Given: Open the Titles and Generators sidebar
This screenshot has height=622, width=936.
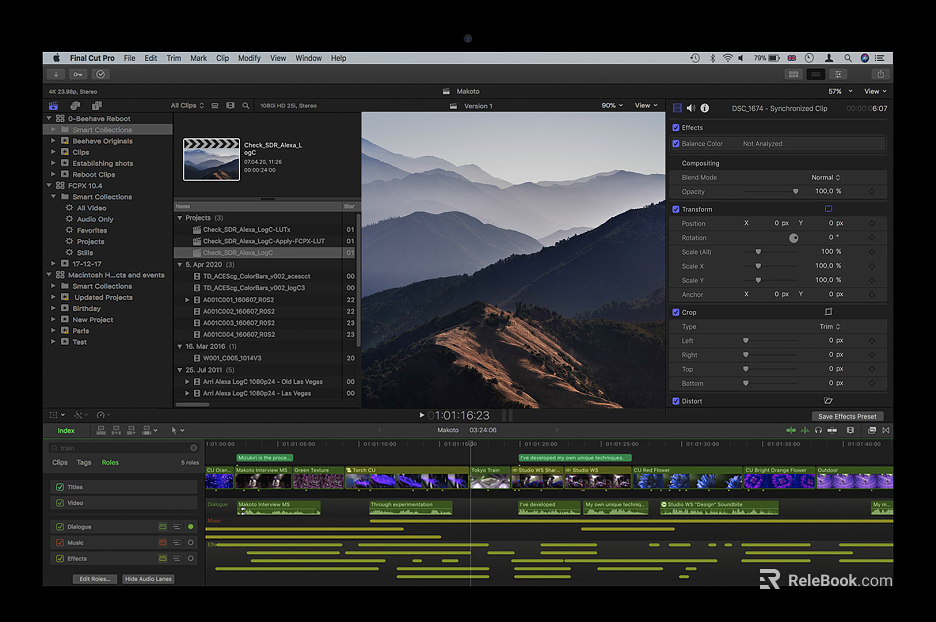Looking at the screenshot, I should 96,105.
